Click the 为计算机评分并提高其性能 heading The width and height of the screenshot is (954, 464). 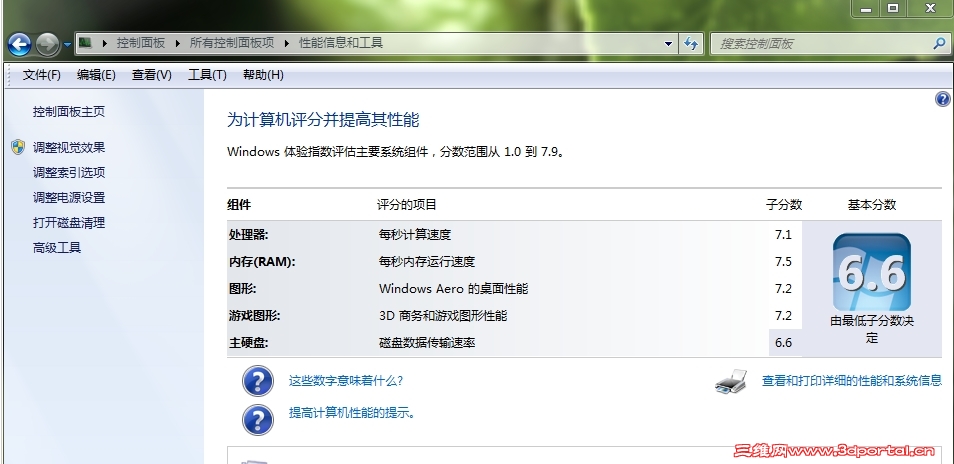click(323, 120)
